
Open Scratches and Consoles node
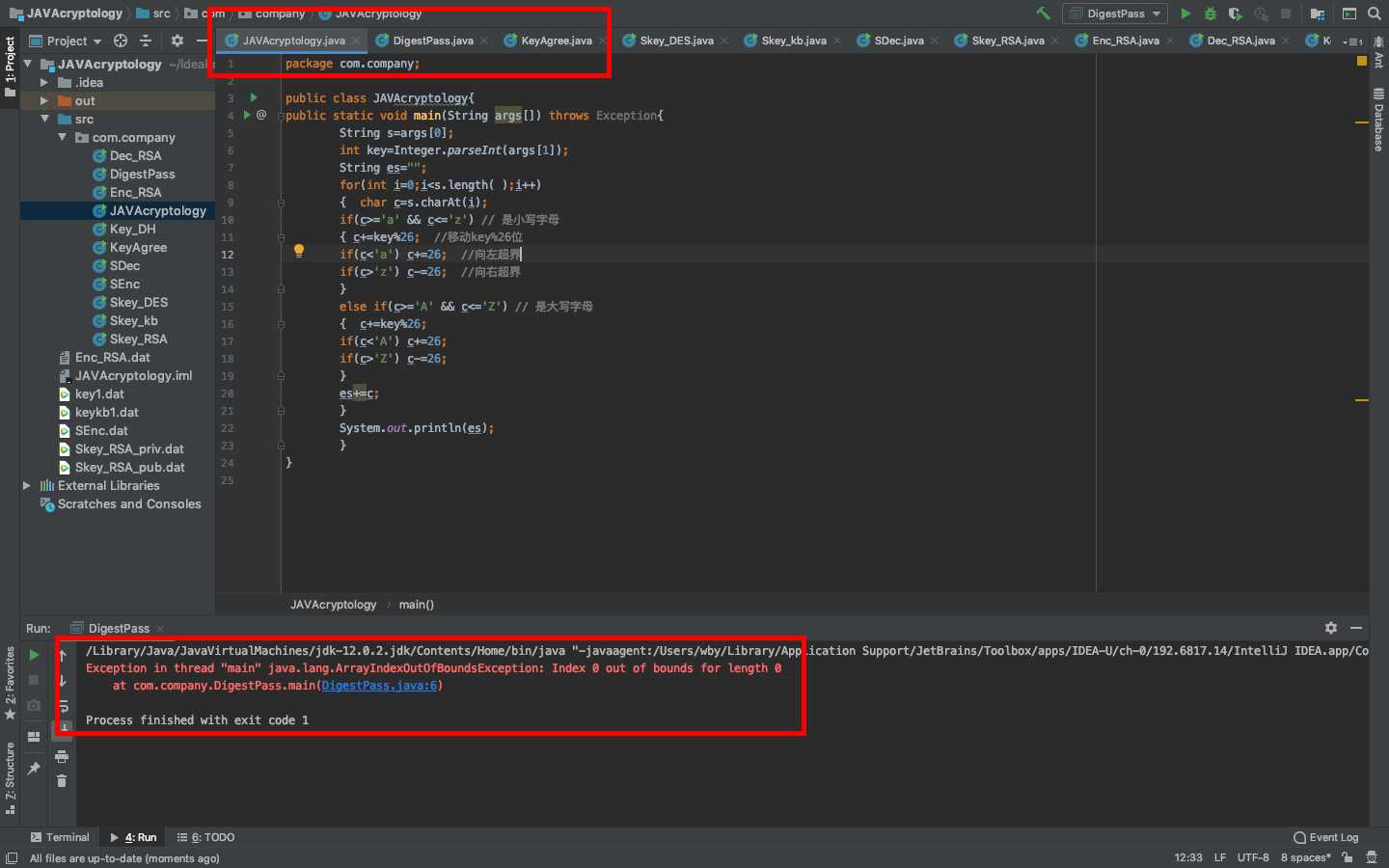(x=129, y=503)
